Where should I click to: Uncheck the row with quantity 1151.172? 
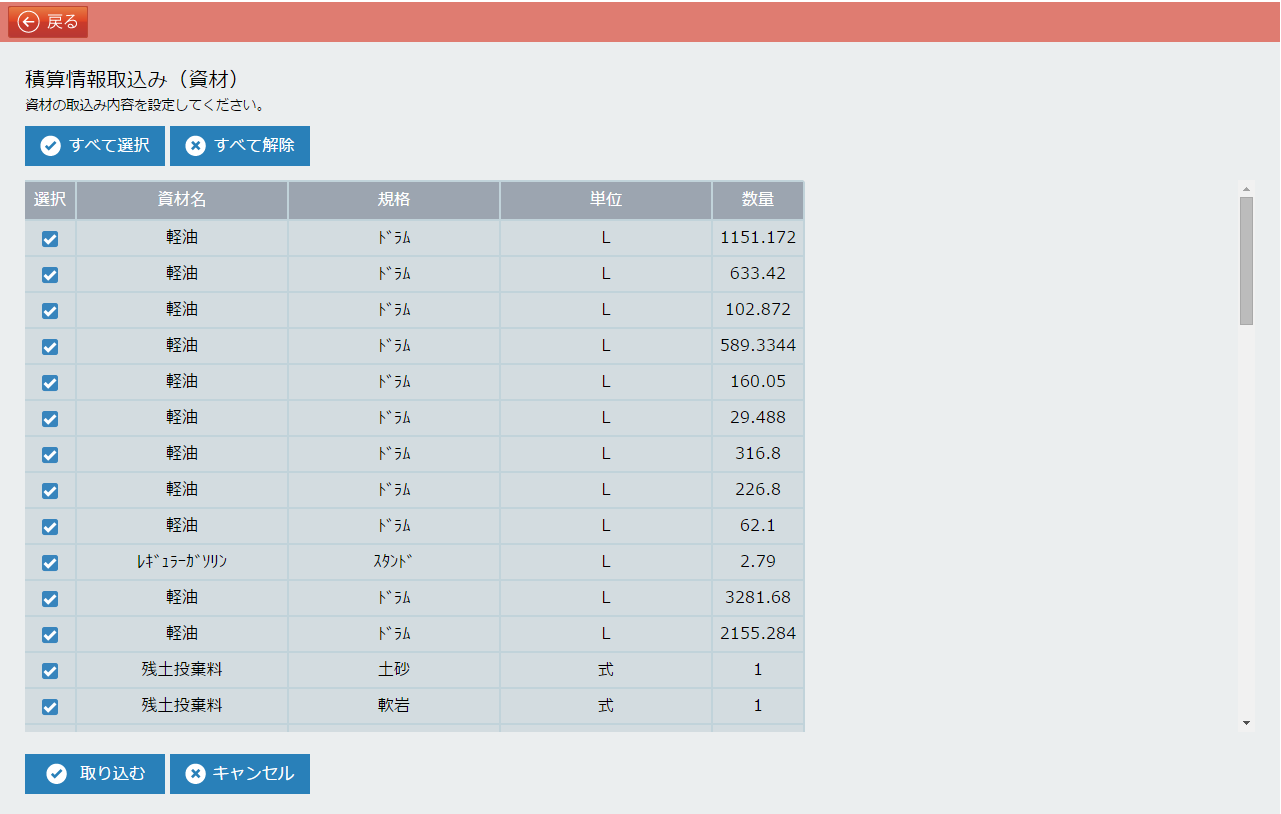(50, 239)
